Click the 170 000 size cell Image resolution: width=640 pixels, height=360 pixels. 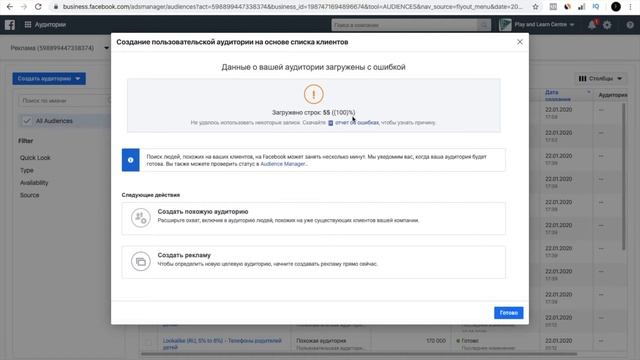(436, 340)
